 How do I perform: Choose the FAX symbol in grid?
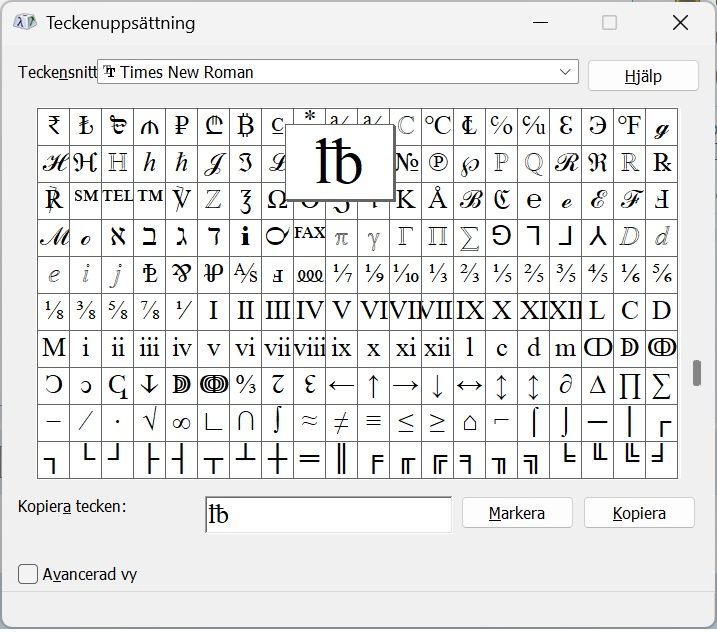point(309,234)
